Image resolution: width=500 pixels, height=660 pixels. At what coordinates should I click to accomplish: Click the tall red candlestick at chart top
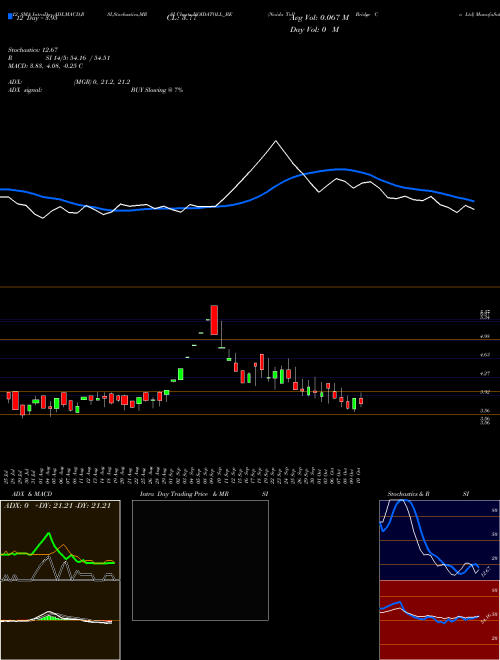214,320
